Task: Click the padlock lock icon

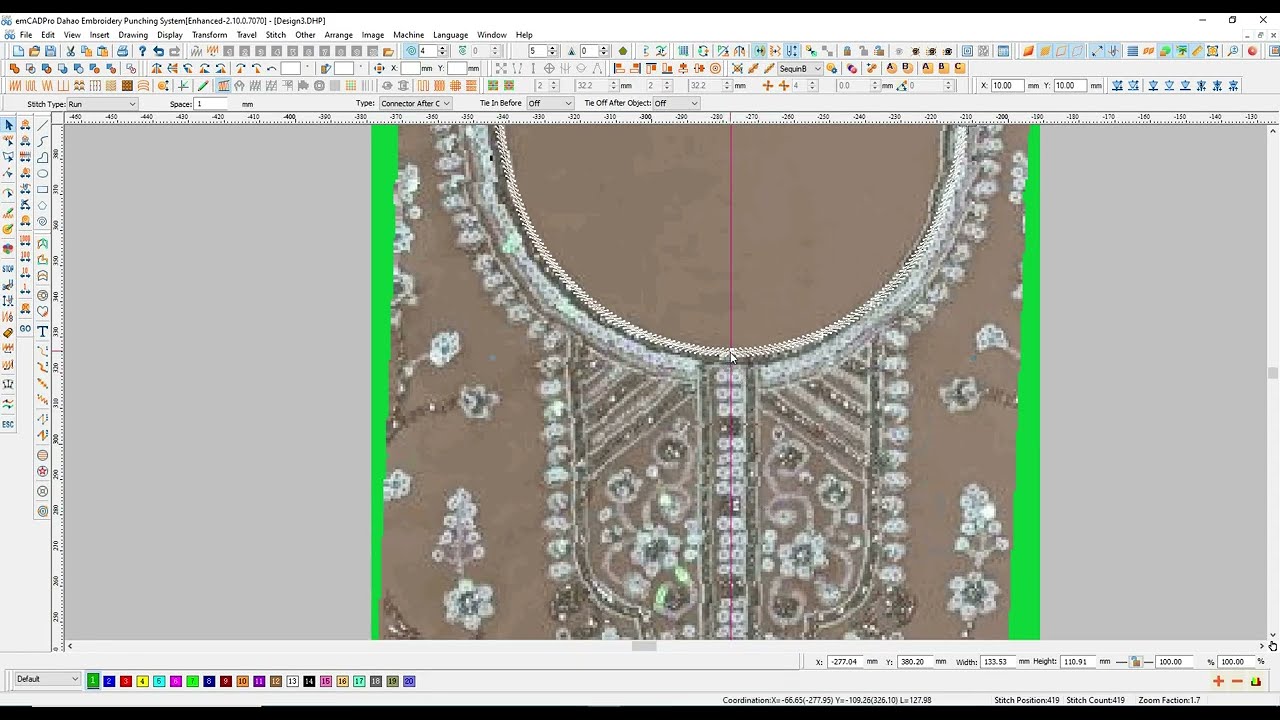Action: click(x=847, y=51)
